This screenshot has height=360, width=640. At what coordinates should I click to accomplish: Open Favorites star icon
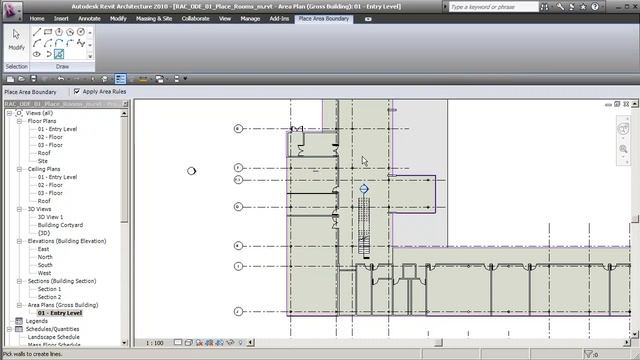[583, 7]
